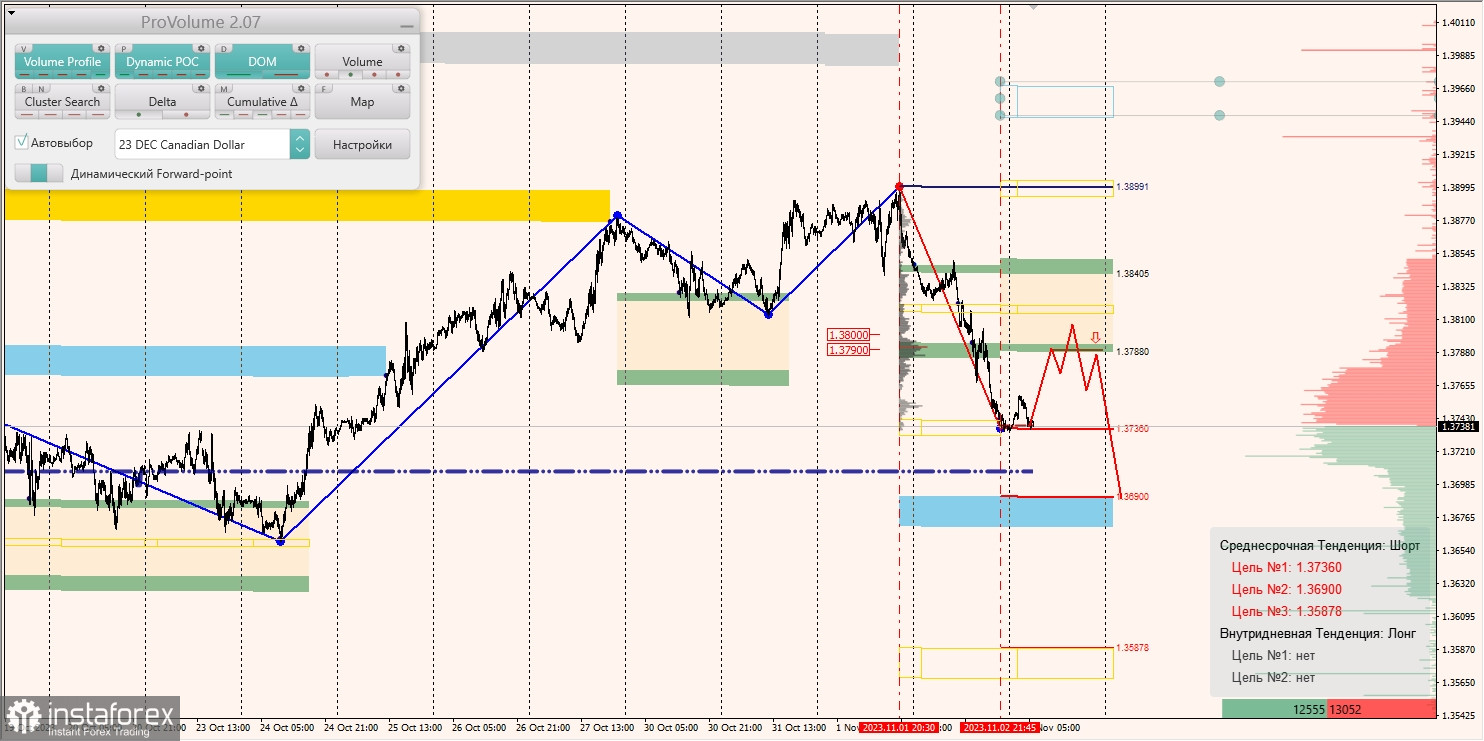Select the red high point at 1.38991
Image resolution: width=1484 pixels, height=741 pixels.
pos(899,186)
